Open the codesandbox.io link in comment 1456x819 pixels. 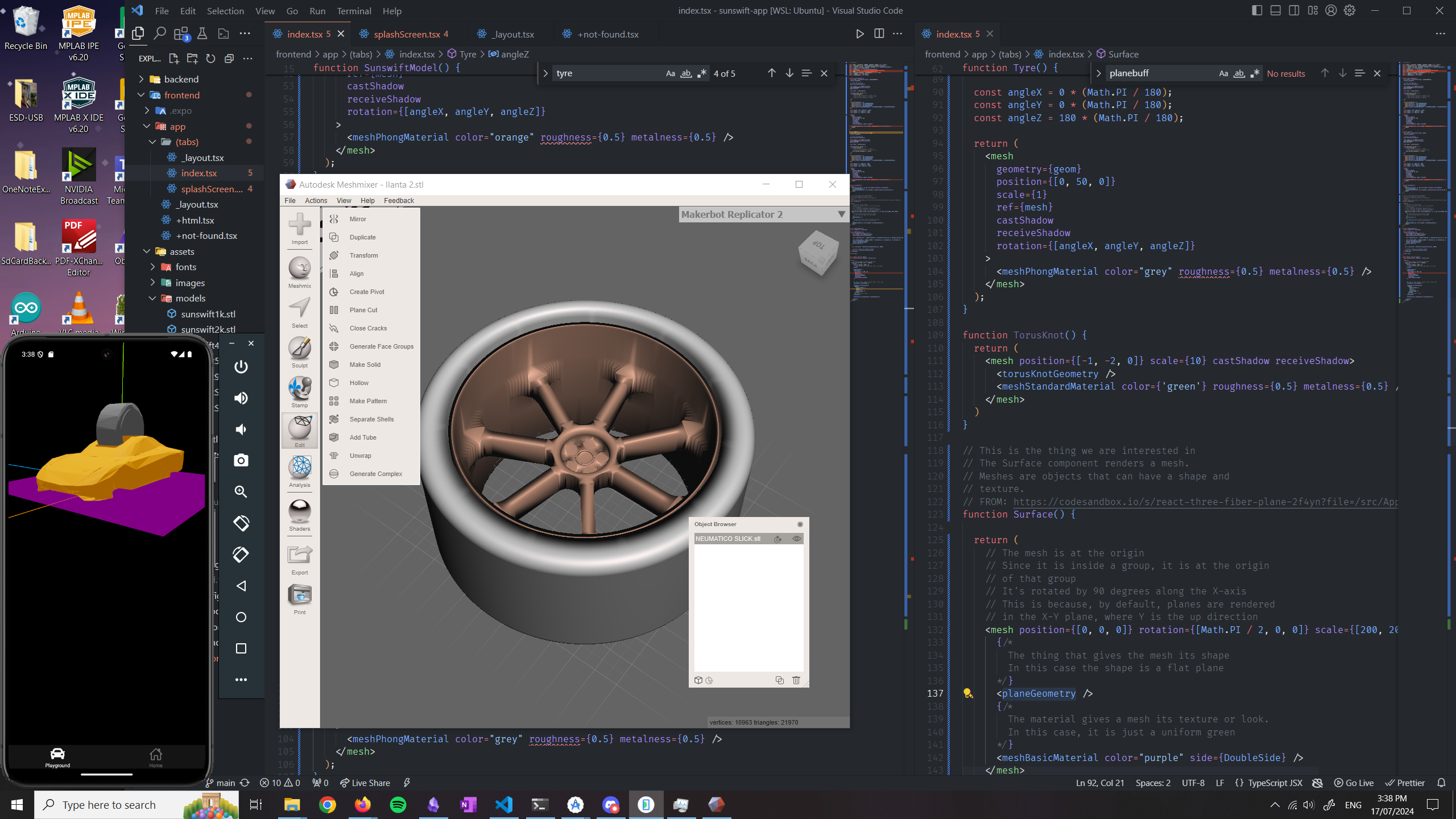point(1205,502)
